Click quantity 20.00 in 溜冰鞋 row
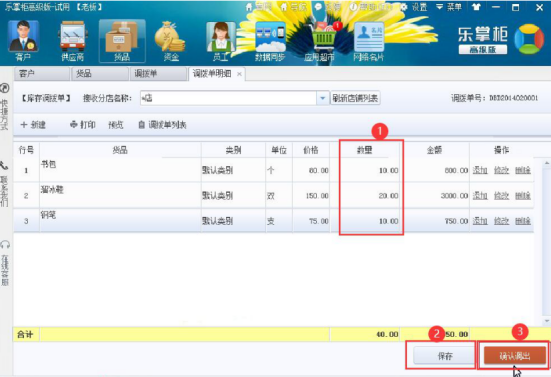Screen dimensions: 551x377 tap(365, 196)
